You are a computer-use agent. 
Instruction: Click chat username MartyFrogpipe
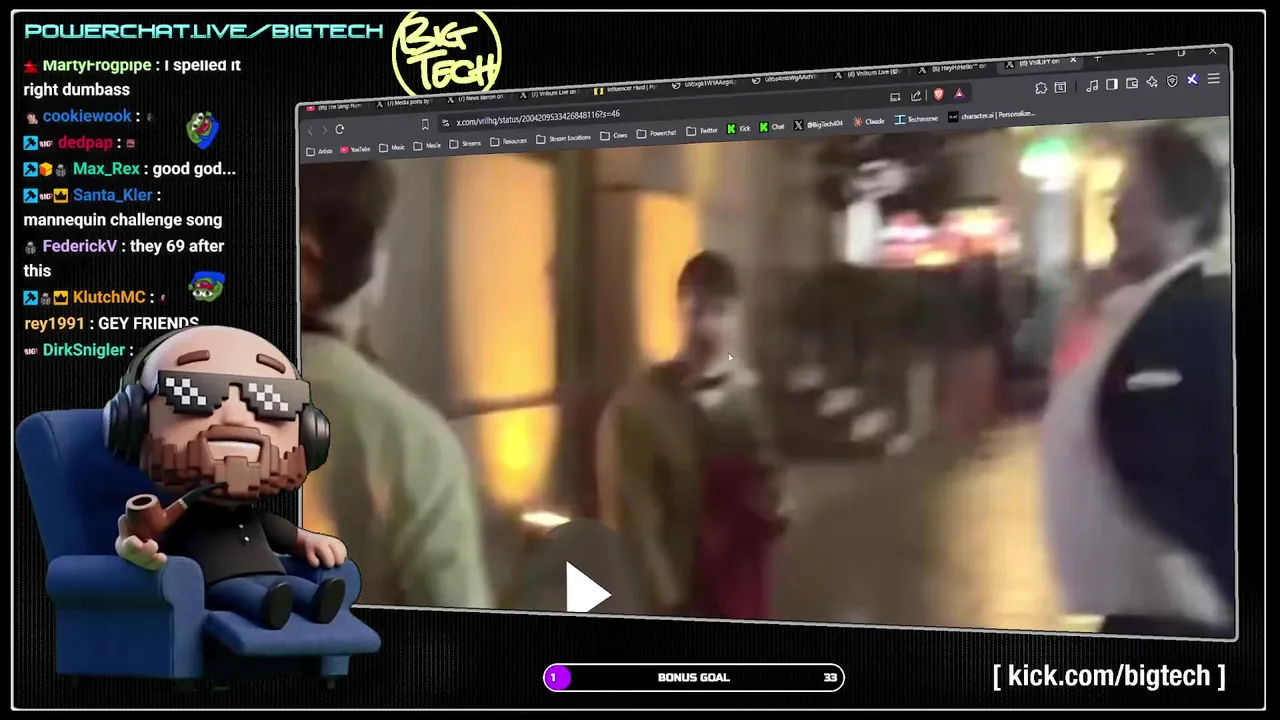(97, 65)
